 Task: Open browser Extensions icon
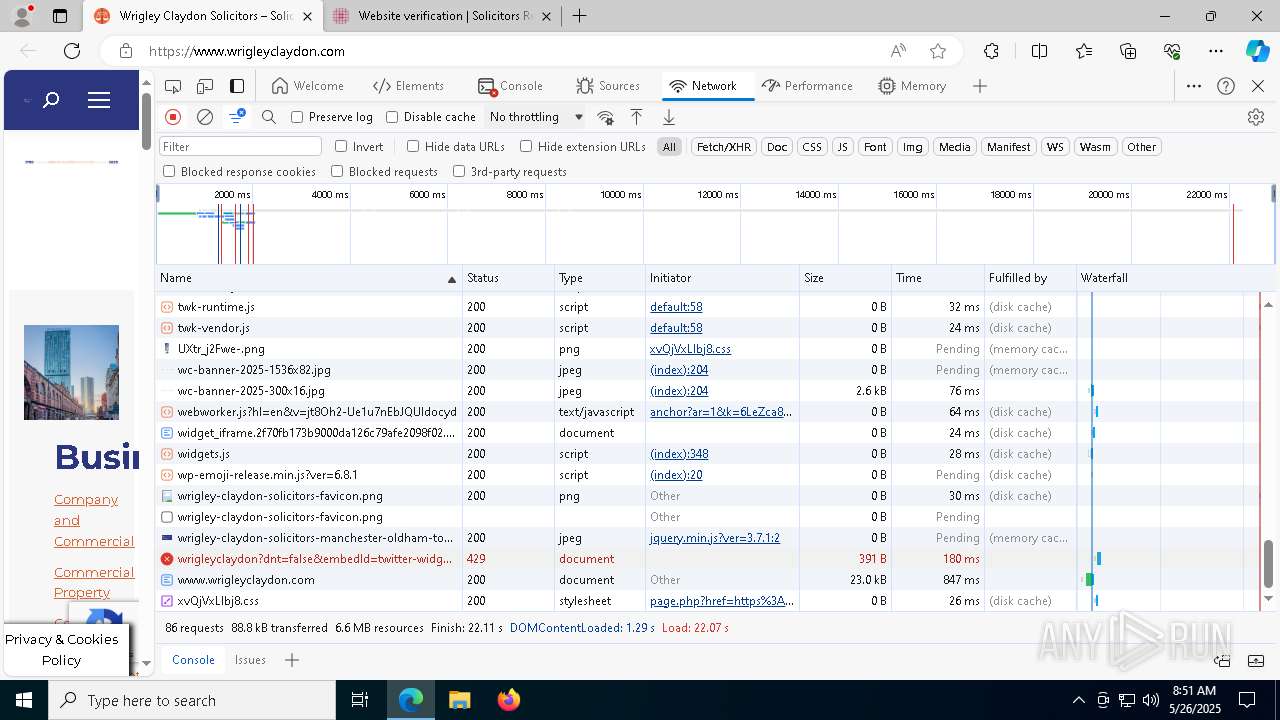coord(991,51)
